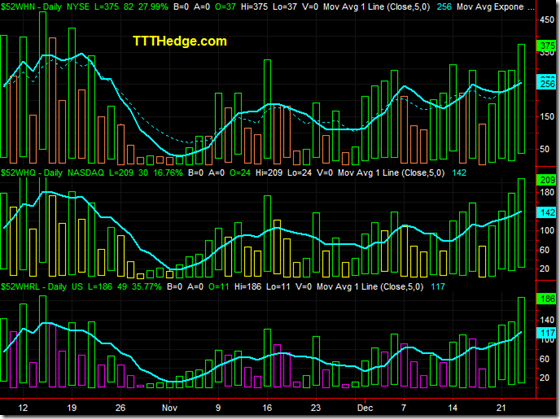
Task: Click the 21 date label on axis
Action: 502,408
